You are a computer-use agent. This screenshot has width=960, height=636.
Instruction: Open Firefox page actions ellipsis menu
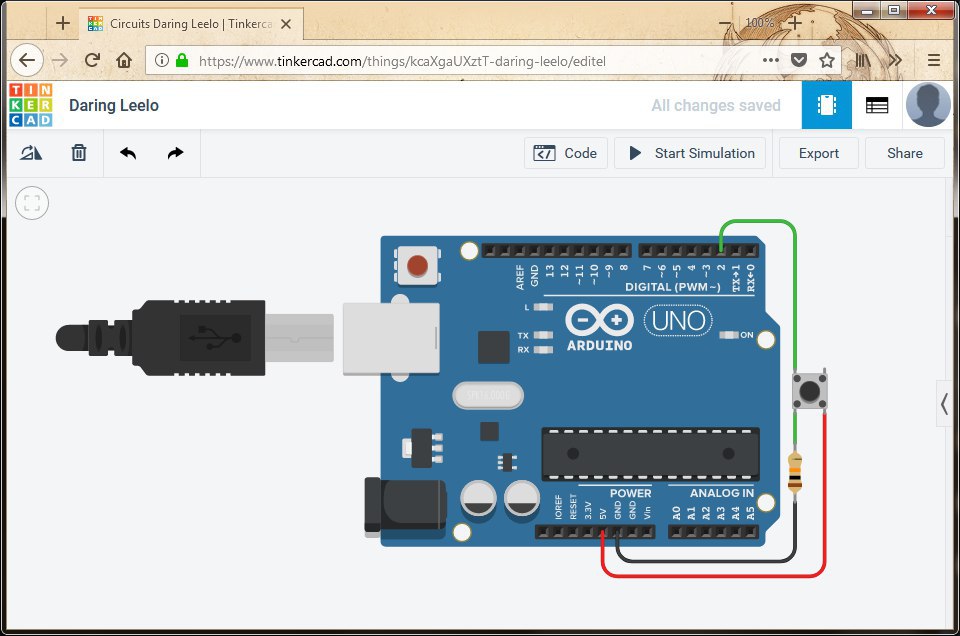pos(771,60)
